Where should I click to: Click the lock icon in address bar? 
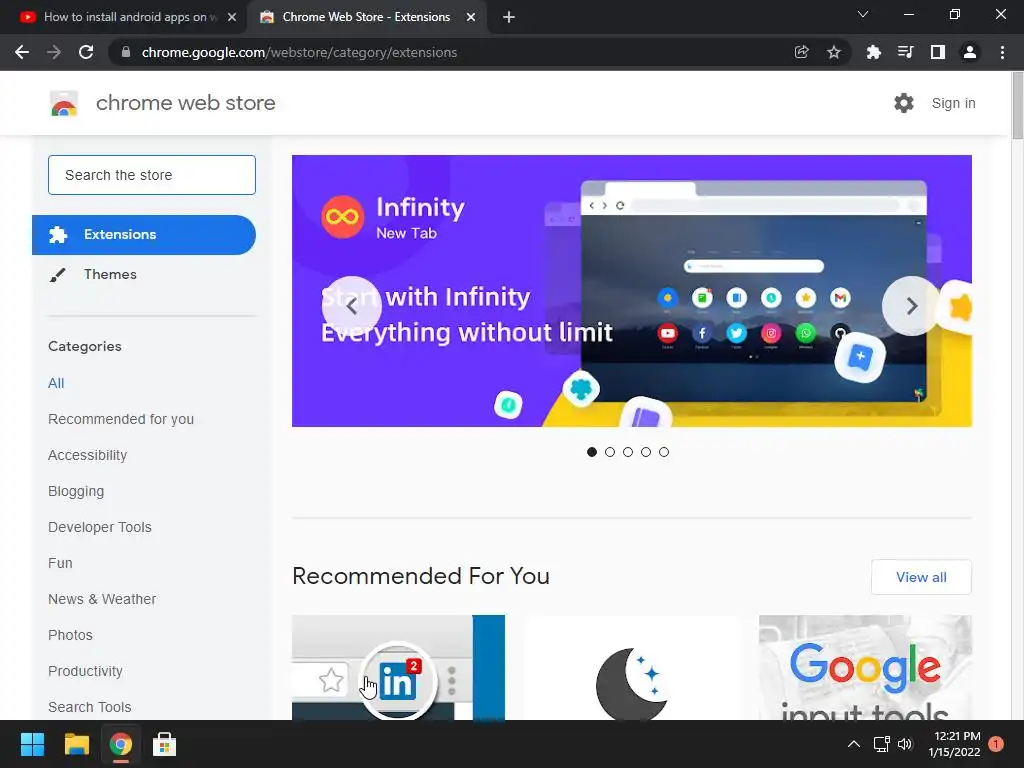click(126, 52)
